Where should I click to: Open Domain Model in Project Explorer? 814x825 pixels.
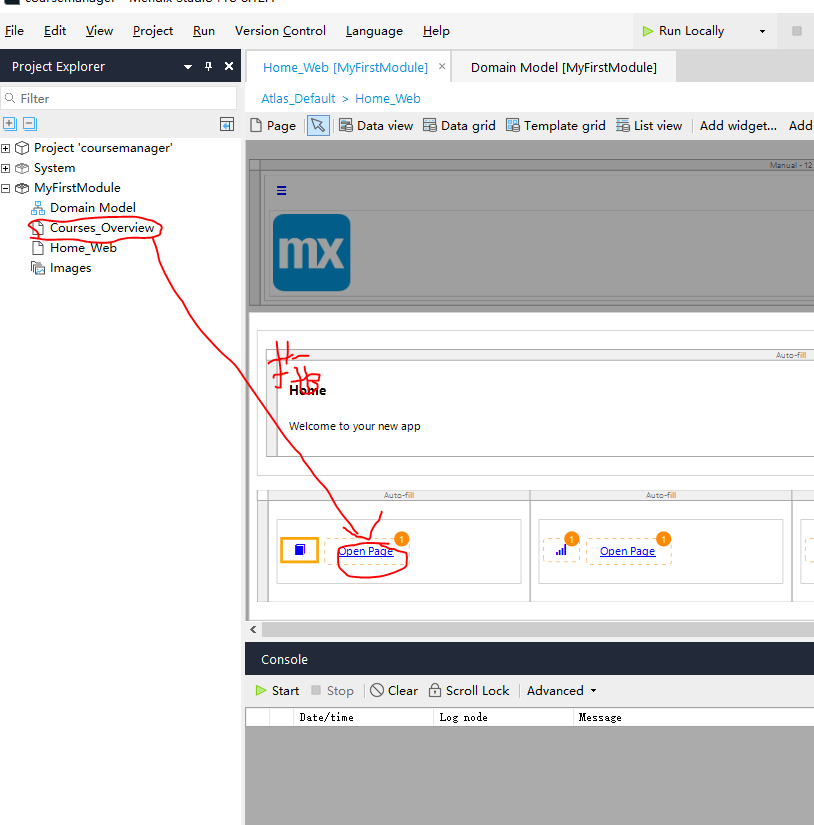coord(93,208)
